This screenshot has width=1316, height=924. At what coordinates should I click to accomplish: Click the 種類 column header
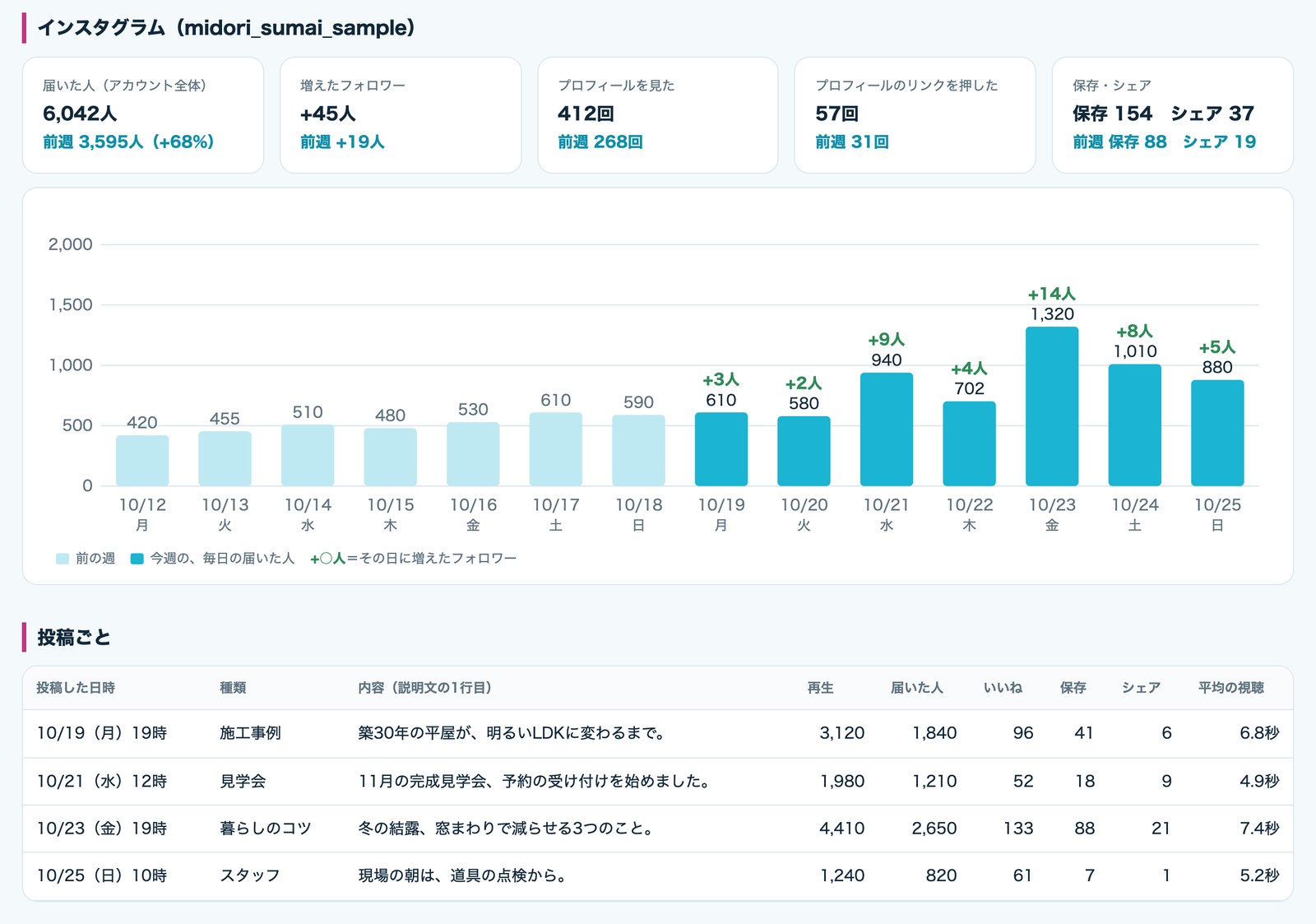233,688
